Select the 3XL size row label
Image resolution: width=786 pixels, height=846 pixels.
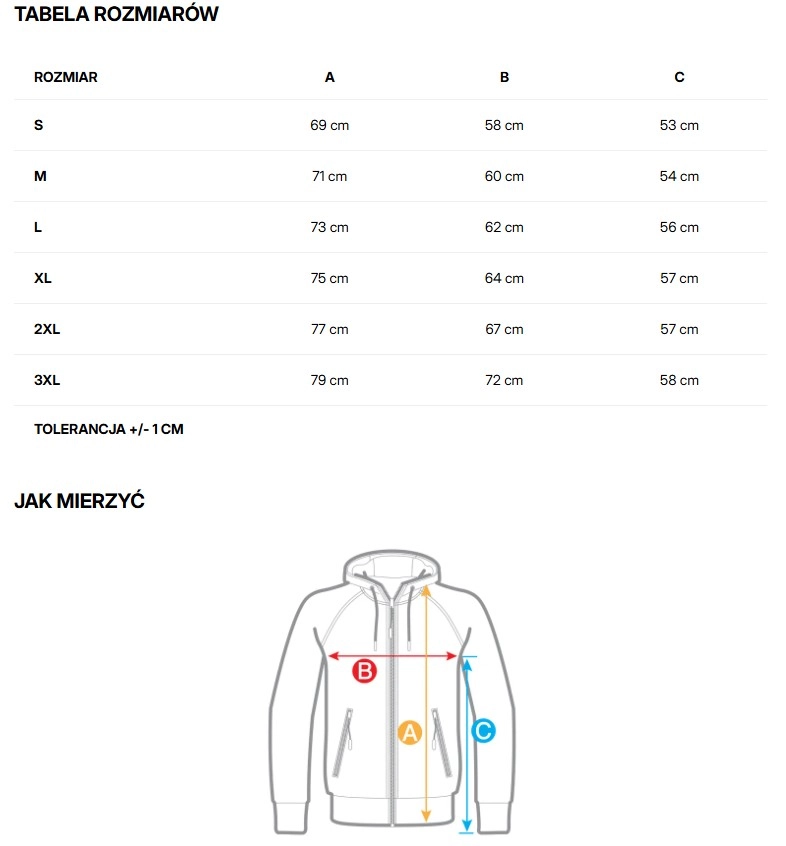47,380
